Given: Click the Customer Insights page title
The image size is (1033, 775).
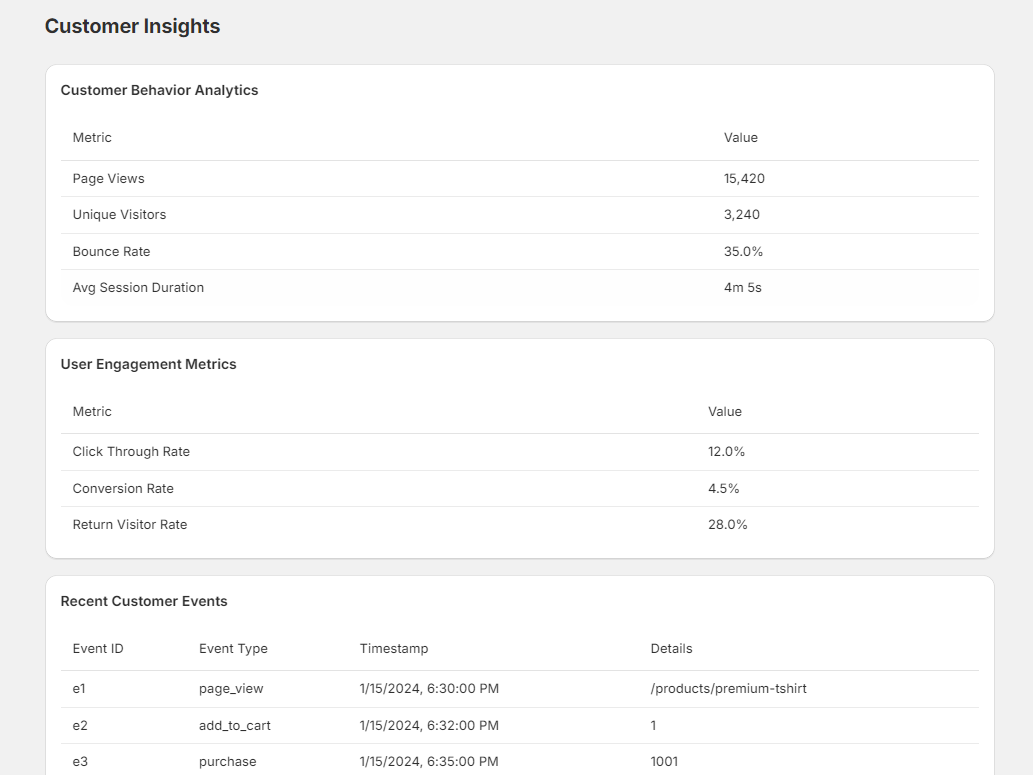Looking at the screenshot, I should click(x=133, y=26).
